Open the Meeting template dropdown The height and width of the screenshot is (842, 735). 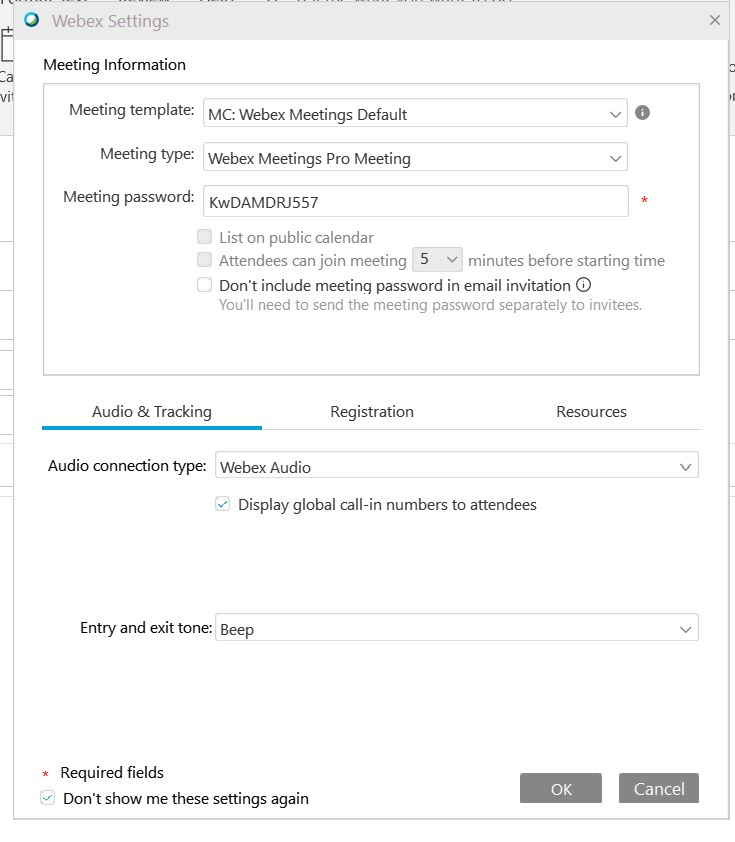(x=415, y=113)
